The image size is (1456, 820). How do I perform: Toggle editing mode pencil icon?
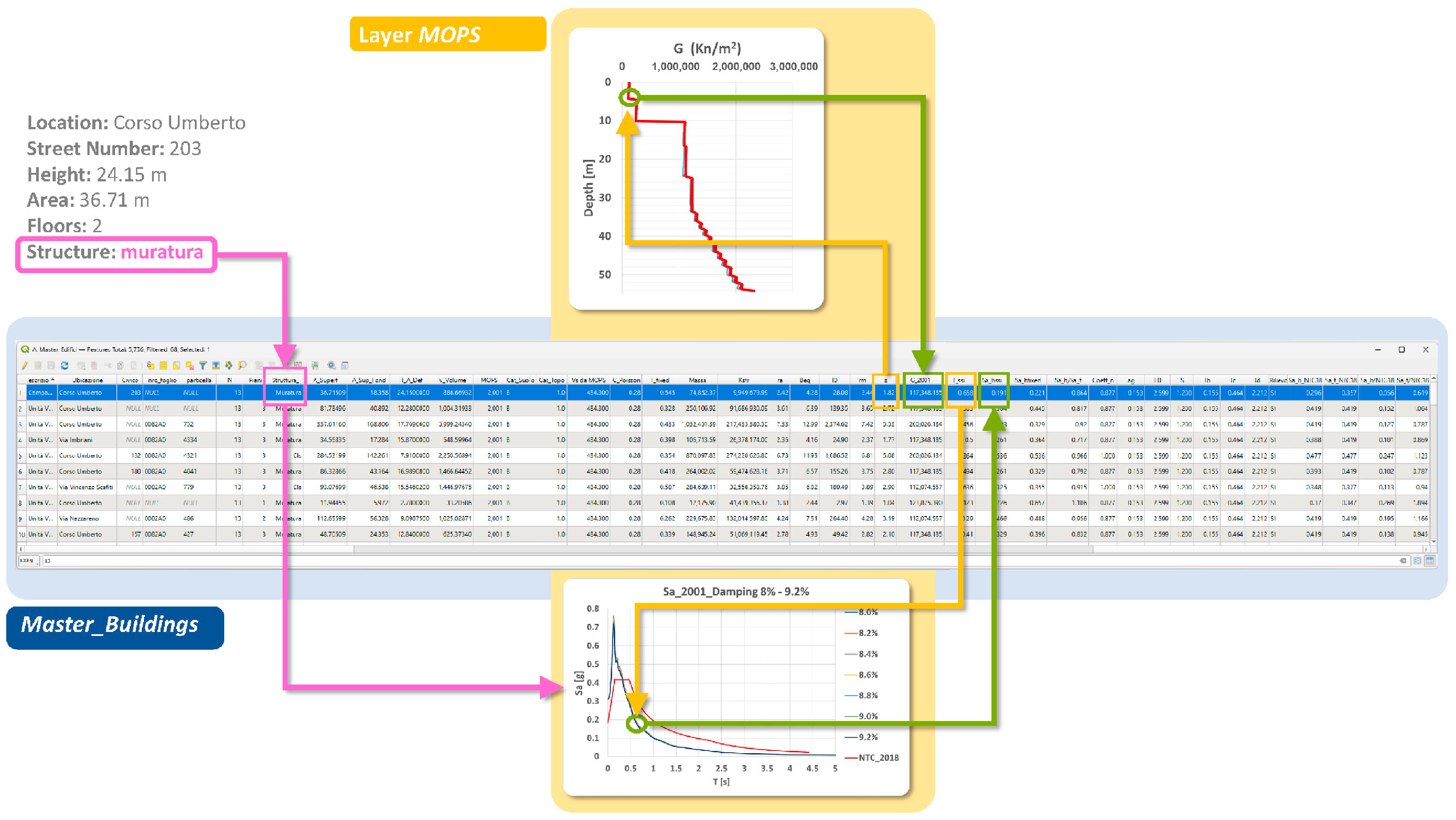pos(25,365)
